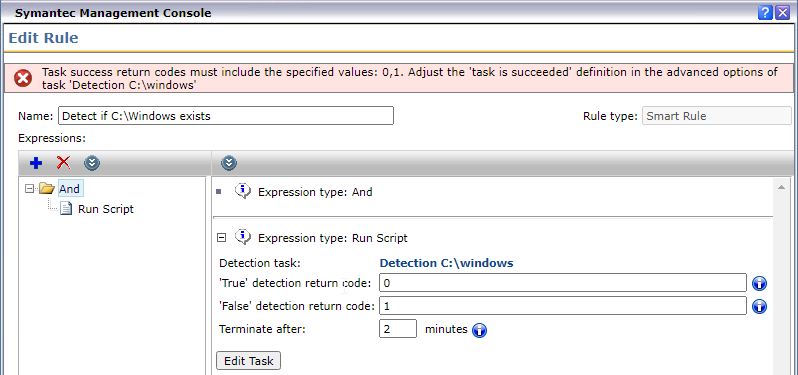
Task: Open help with the question mark icon
Action: click(x=765, y=13)
